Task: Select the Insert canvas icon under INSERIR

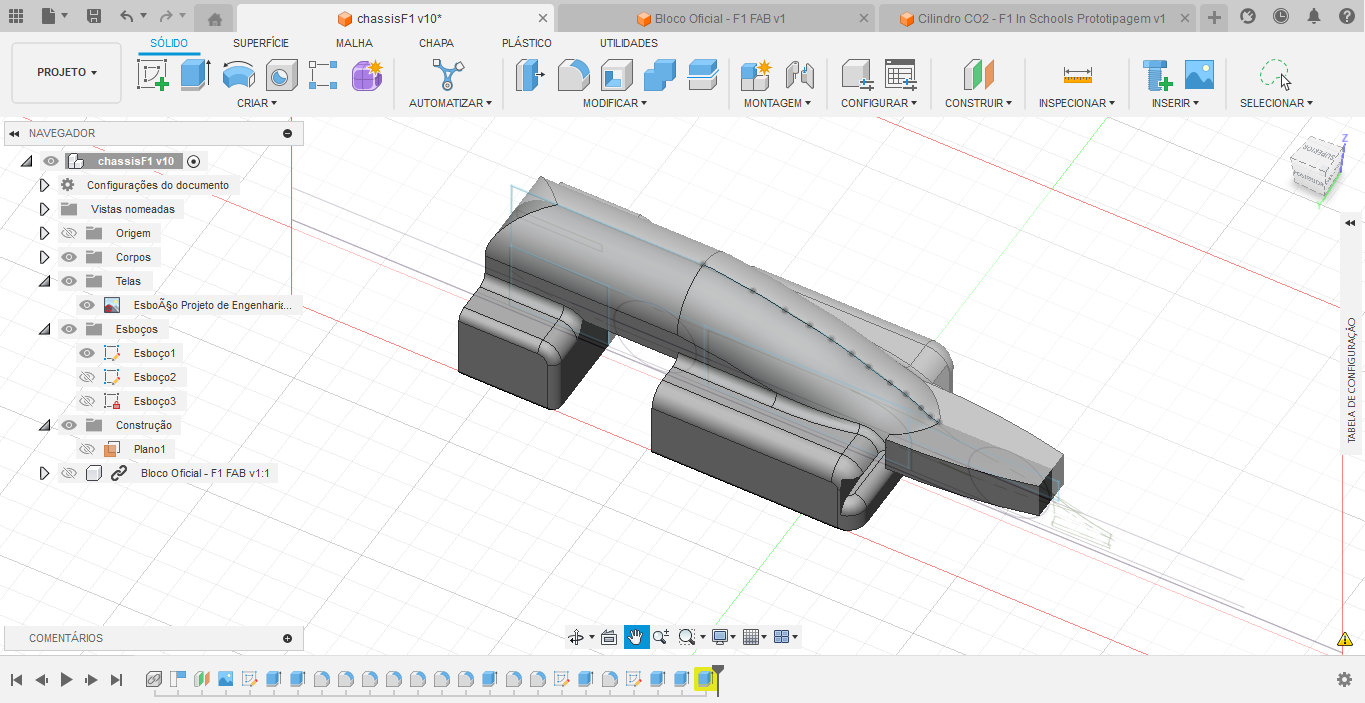Action: (x=1199, y=74)
